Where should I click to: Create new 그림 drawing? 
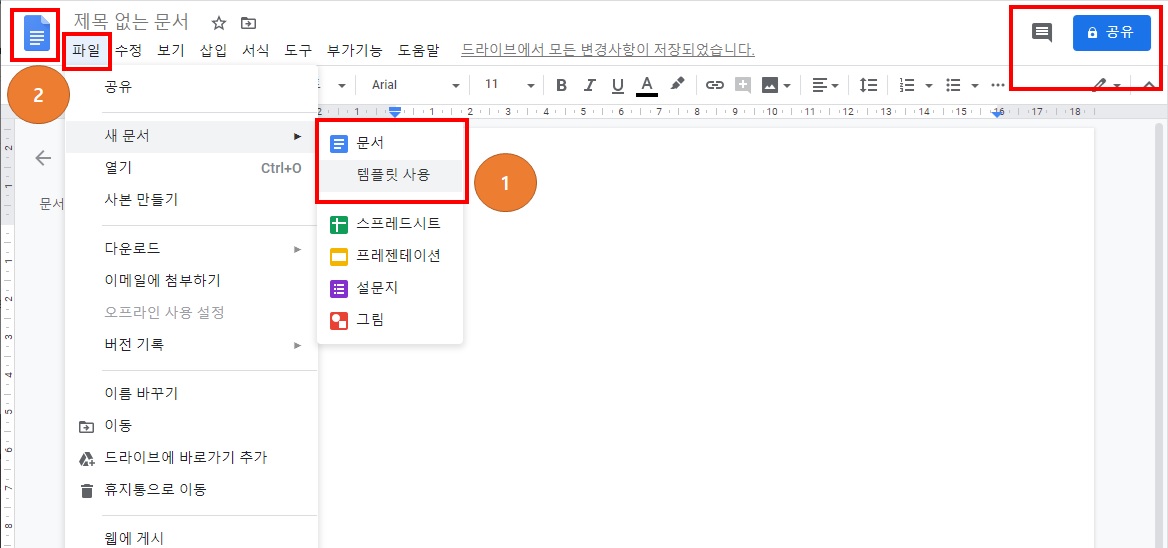[390, 320]
